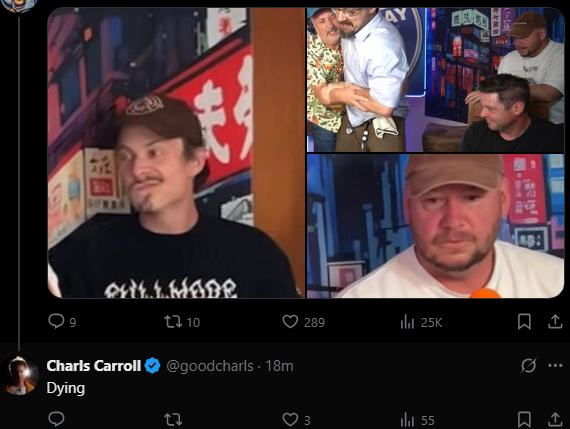The image size is (570, 429).
Task: Repost the tweet with 10 reposts
Action: point(182,322)
